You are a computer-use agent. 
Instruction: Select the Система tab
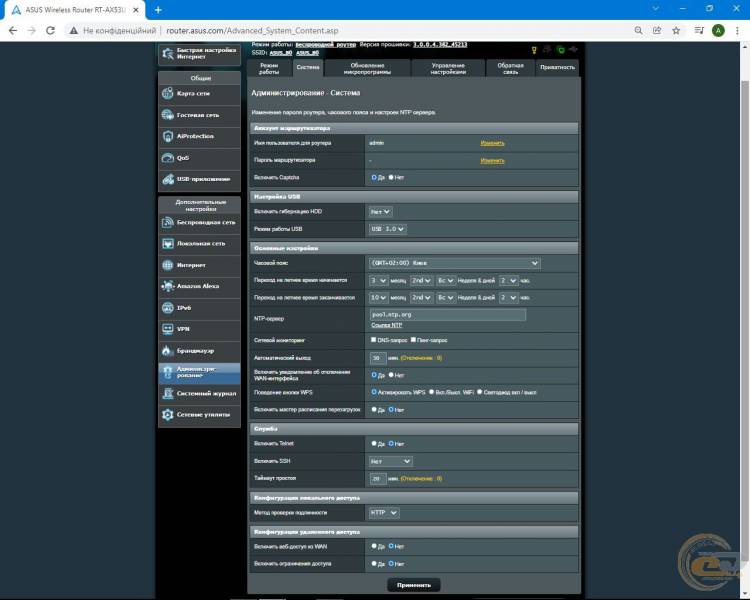(308, 68)
